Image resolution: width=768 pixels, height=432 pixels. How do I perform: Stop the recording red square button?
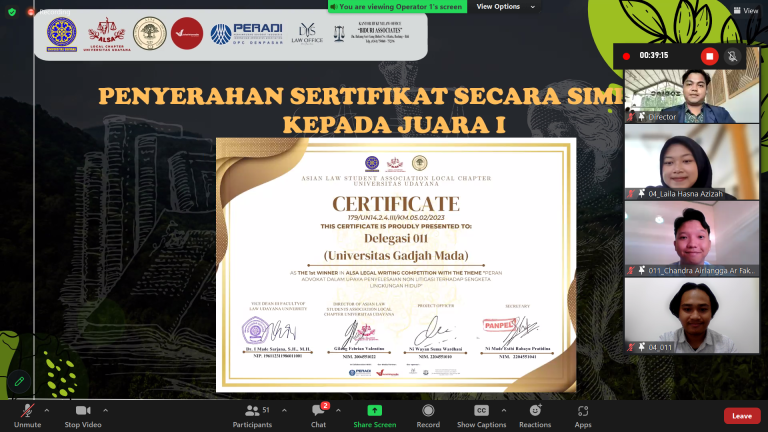pos(709,56)
